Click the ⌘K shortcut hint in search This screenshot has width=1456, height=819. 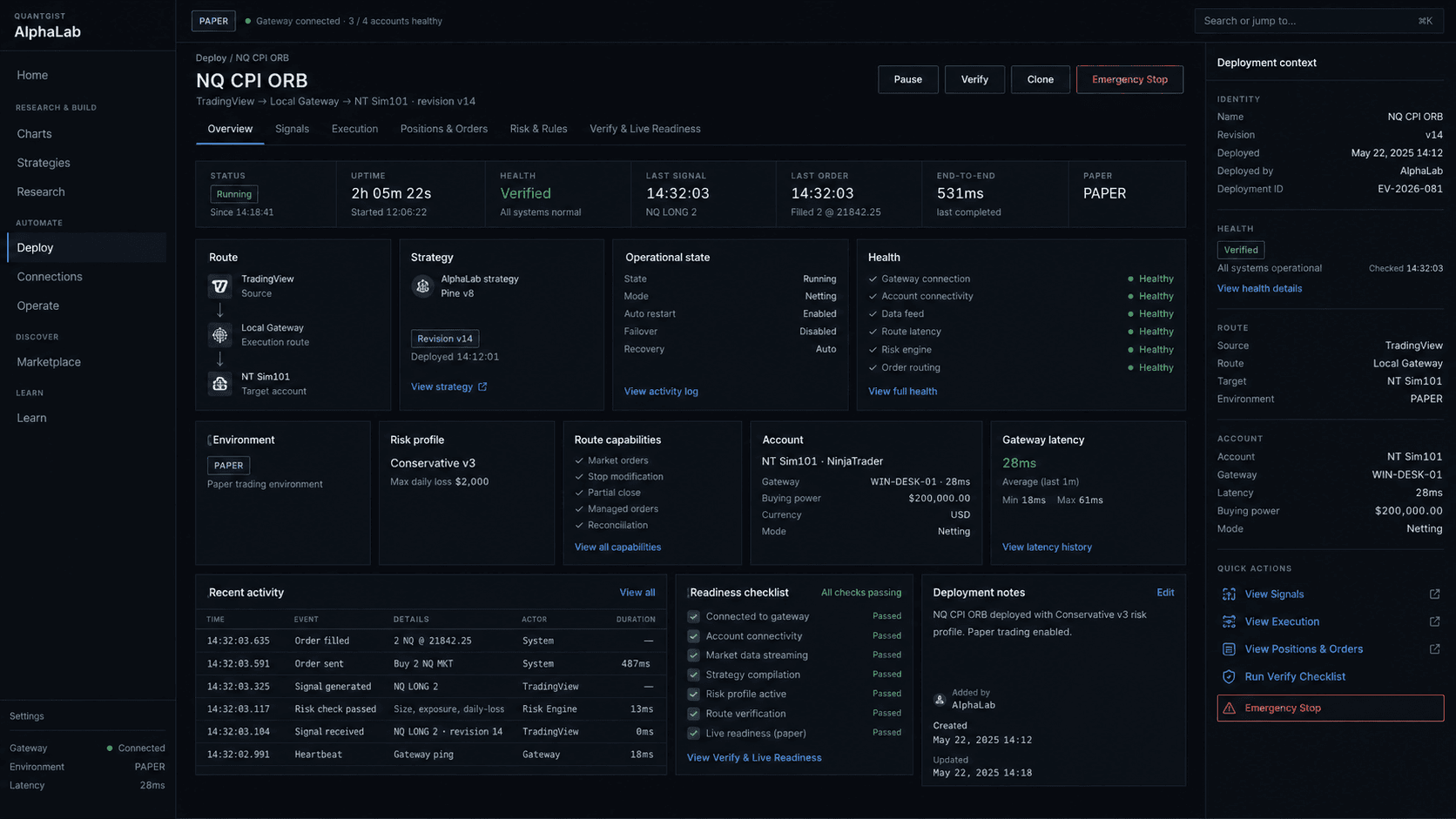coord(1425,21)
